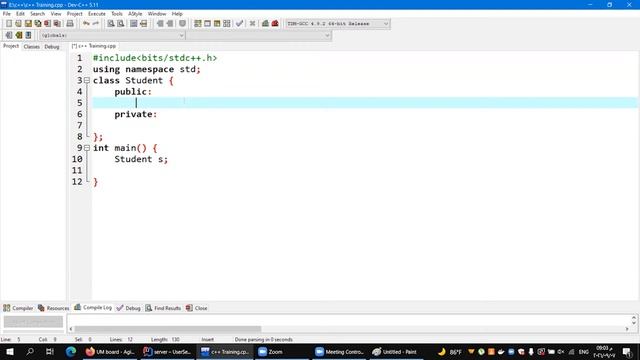Screen dimensions: 640x360
Task: Open the Help menu
Action: click(177, 14)
